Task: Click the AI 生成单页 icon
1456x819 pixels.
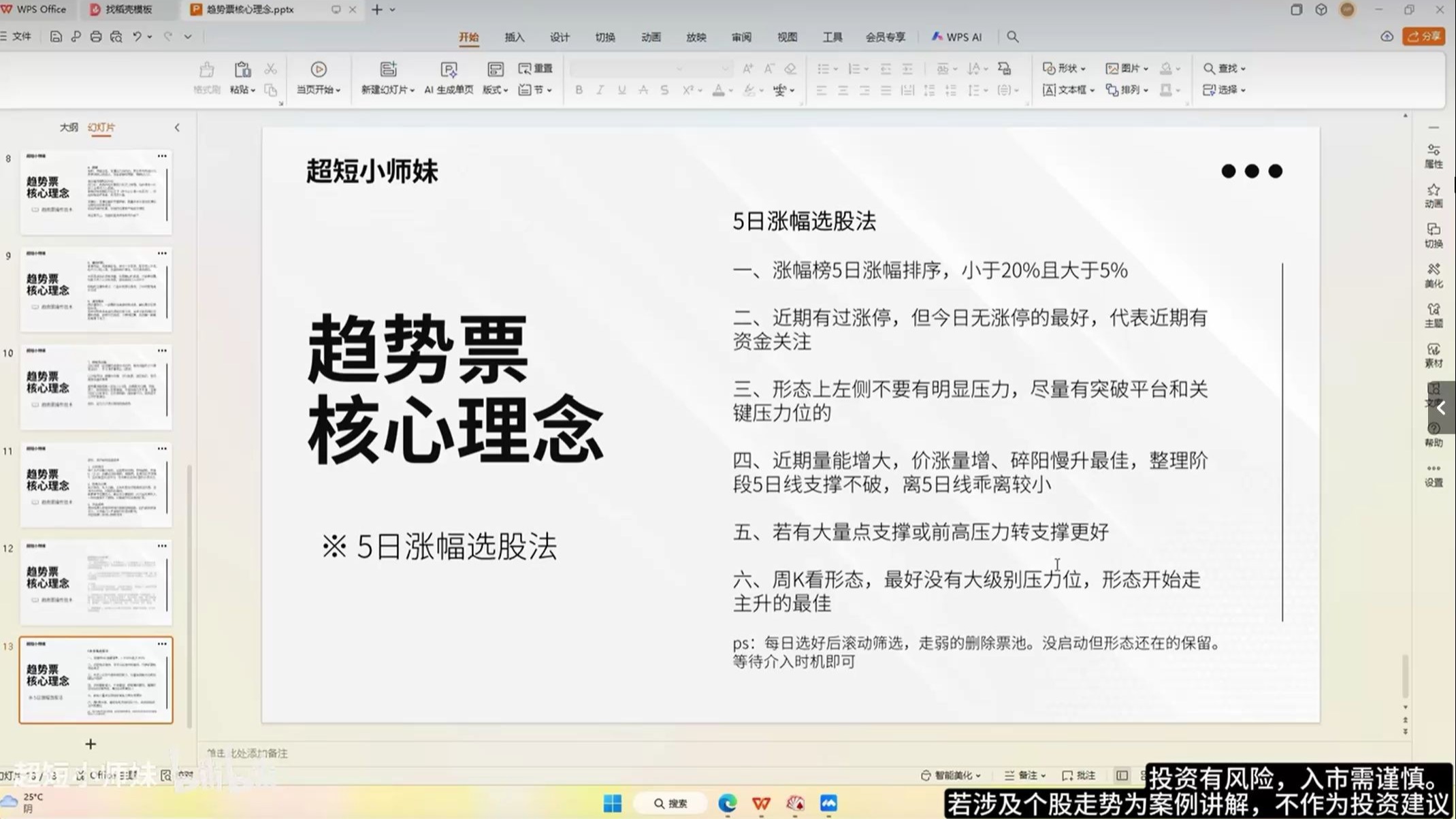Action: (x=449, y=69)
